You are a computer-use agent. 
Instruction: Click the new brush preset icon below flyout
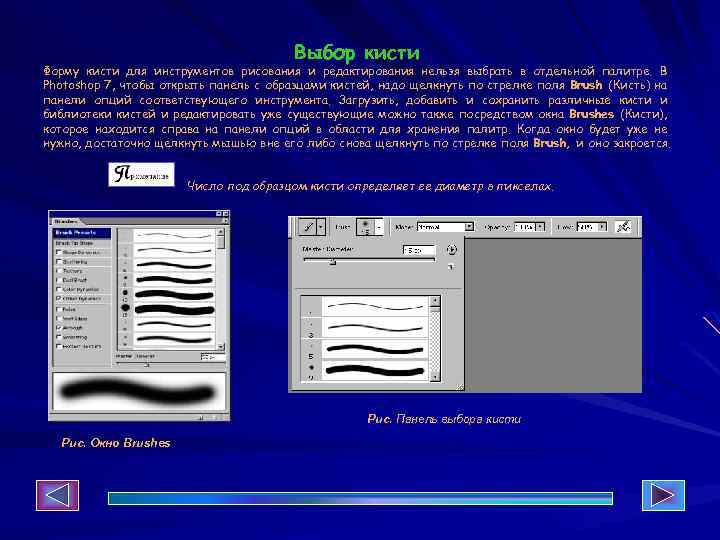coord(451,266)
